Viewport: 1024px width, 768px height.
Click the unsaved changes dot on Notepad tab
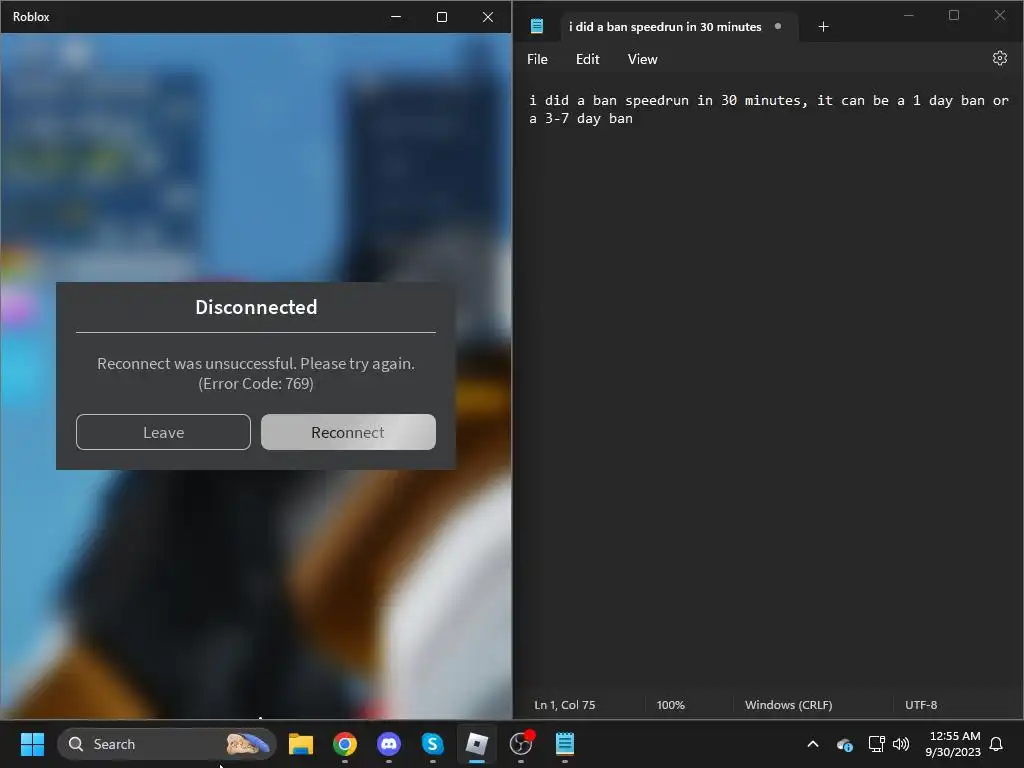778,26
